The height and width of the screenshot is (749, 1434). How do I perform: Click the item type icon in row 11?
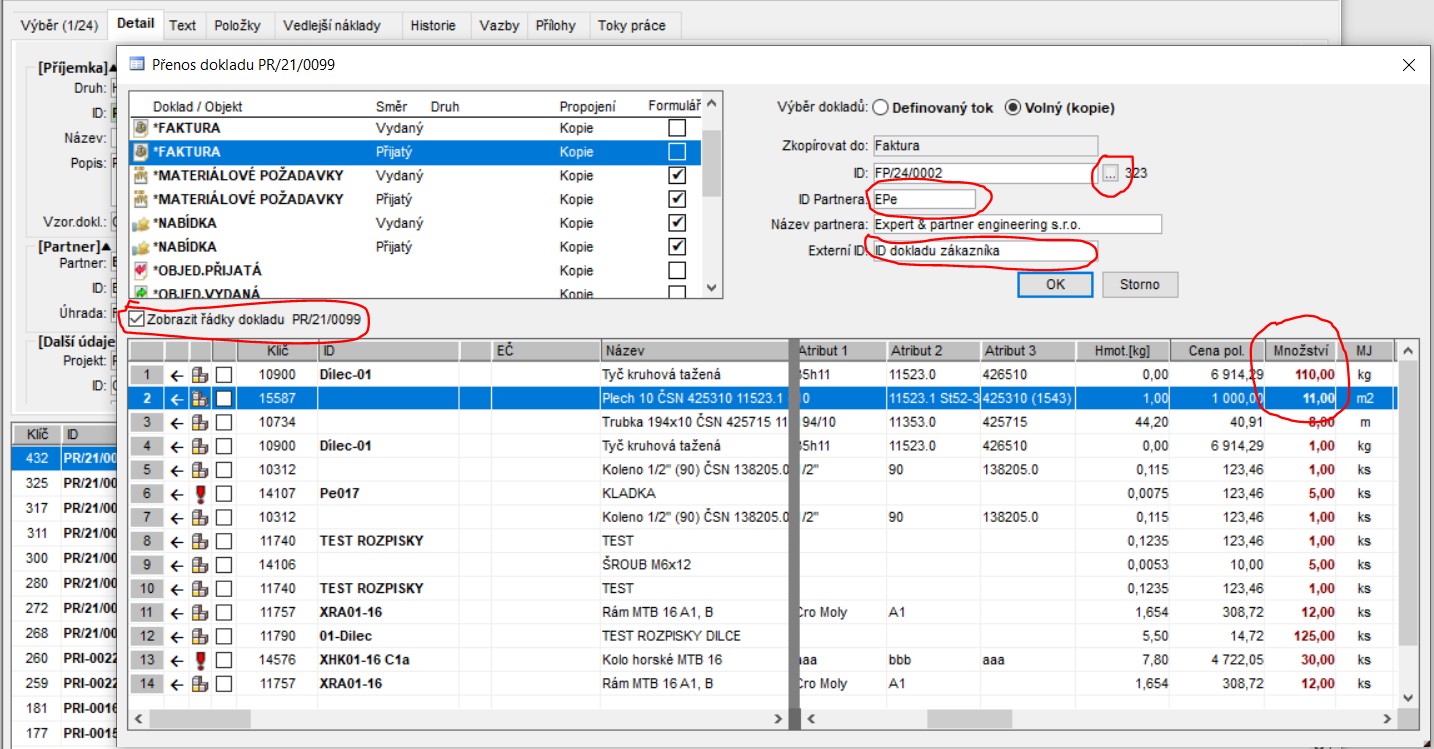pyautogui.click(x=200, y=612)
